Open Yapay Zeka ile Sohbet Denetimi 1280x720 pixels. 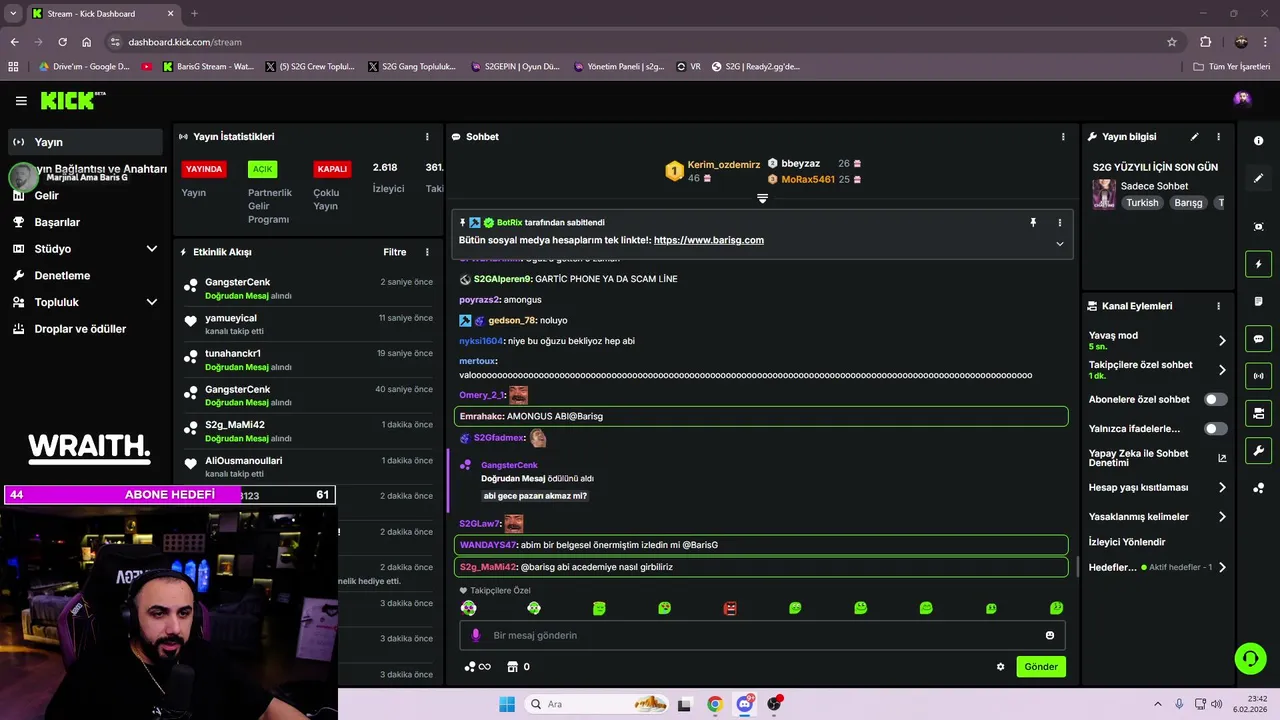[x=1138, y=458]
